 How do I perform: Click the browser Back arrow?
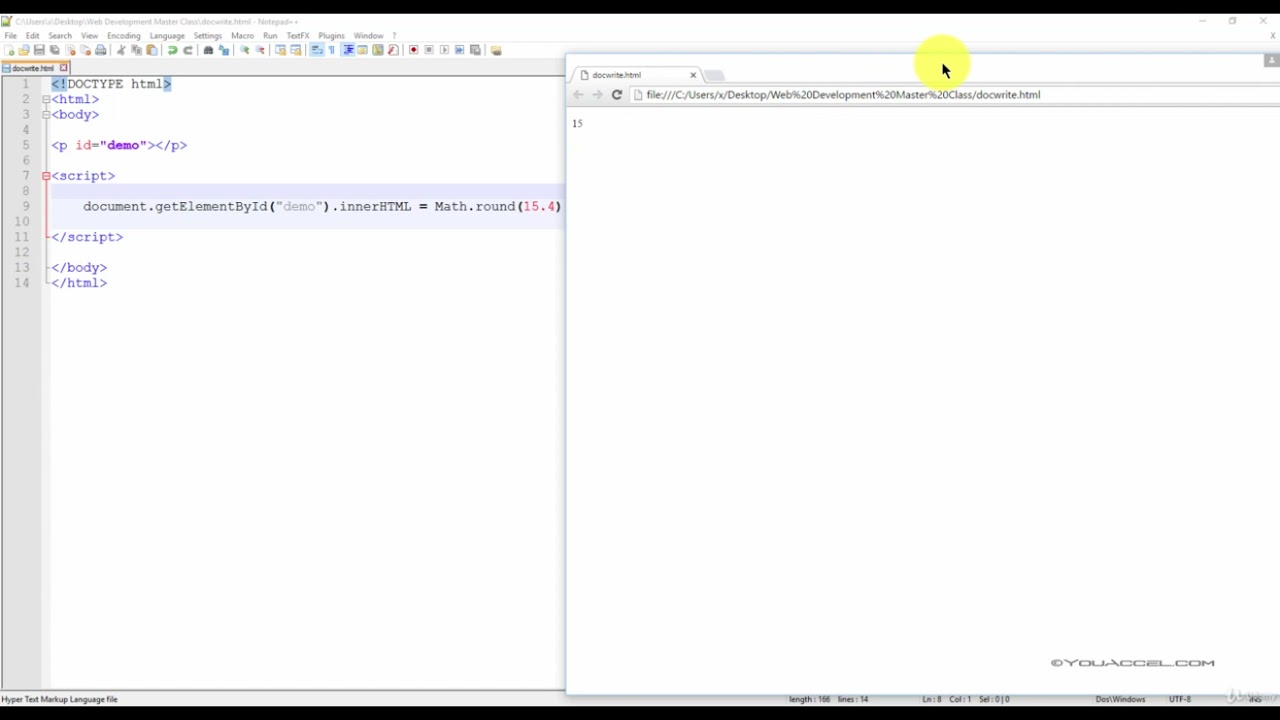tap(578, 95)
